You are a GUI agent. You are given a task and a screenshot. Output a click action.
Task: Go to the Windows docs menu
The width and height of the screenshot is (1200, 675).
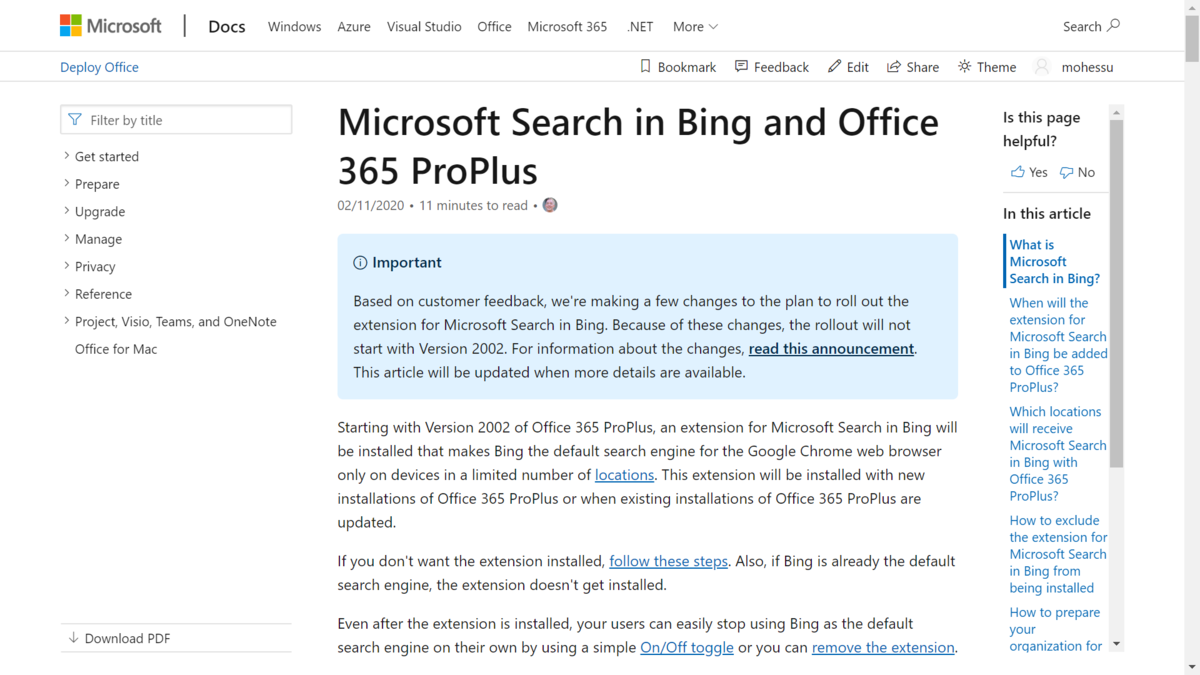point(294,27)
